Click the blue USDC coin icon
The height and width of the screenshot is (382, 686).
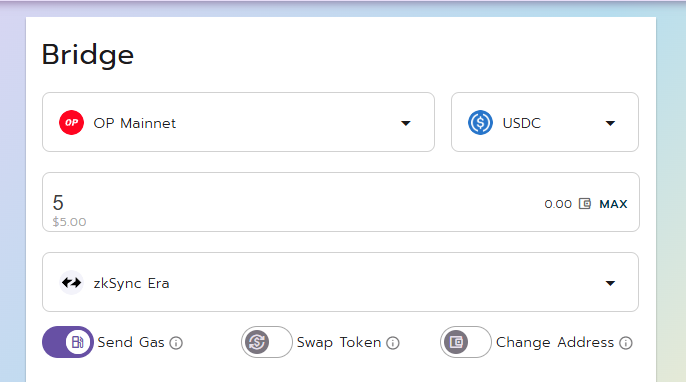coord(480,123)
